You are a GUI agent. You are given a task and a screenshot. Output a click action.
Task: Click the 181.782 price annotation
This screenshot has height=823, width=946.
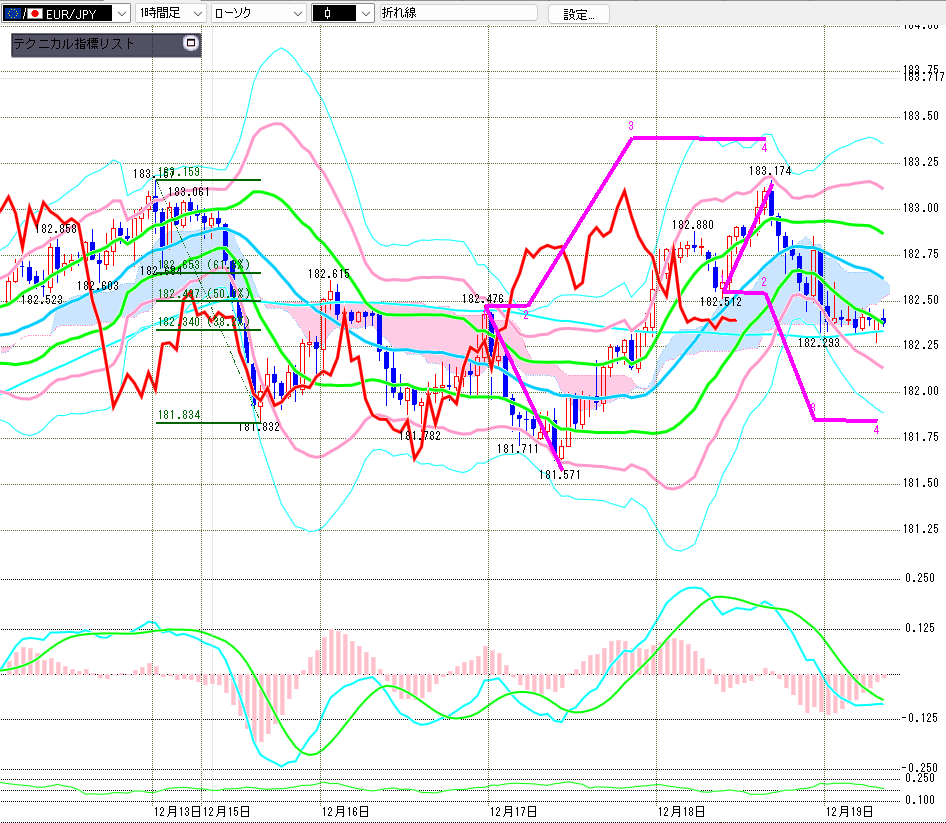click(419, 435)
